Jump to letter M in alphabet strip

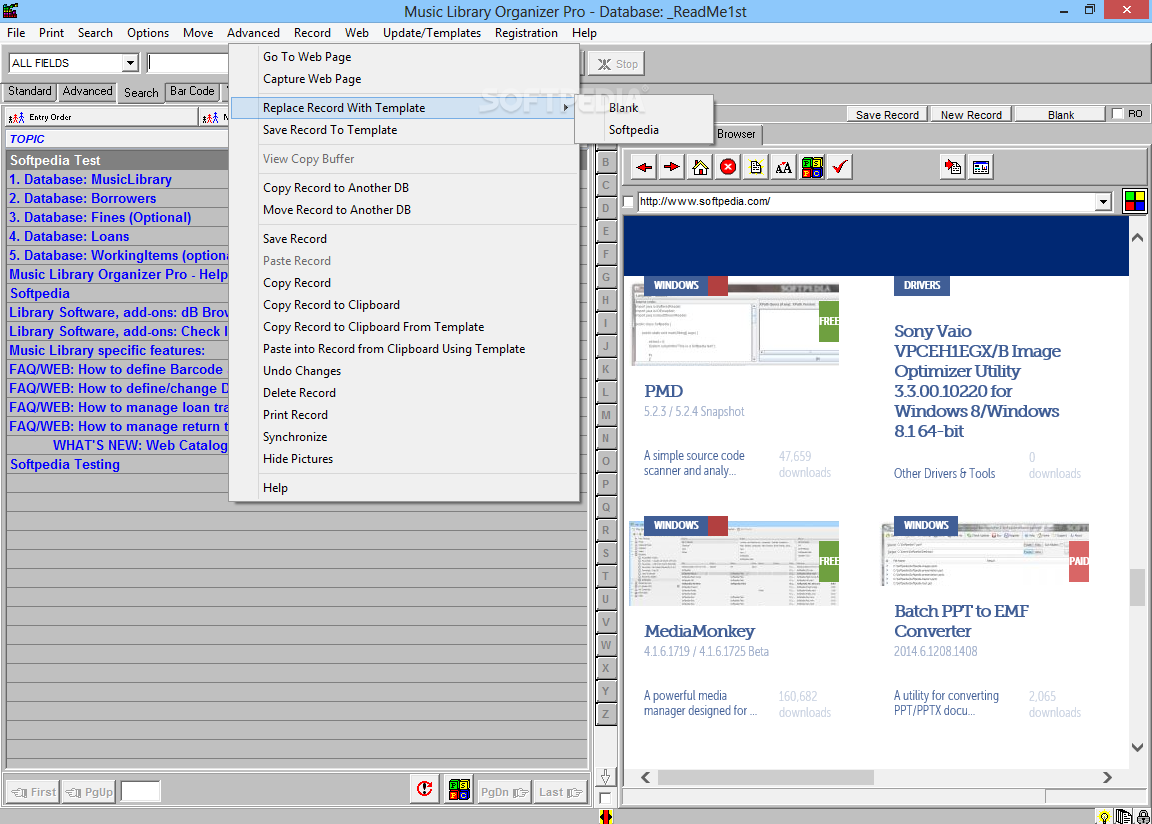(x=605, y=415)
